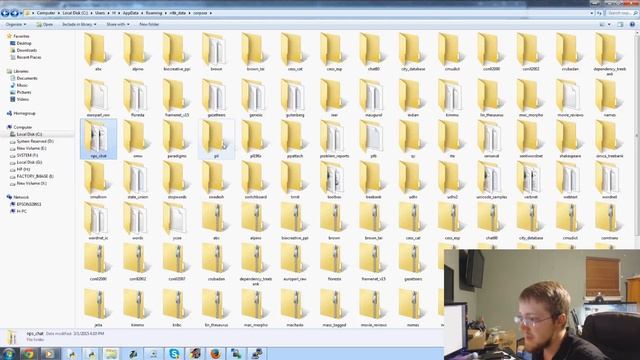
Task: Select the sentiwordnet folder
Action: [x=531, y=139]
